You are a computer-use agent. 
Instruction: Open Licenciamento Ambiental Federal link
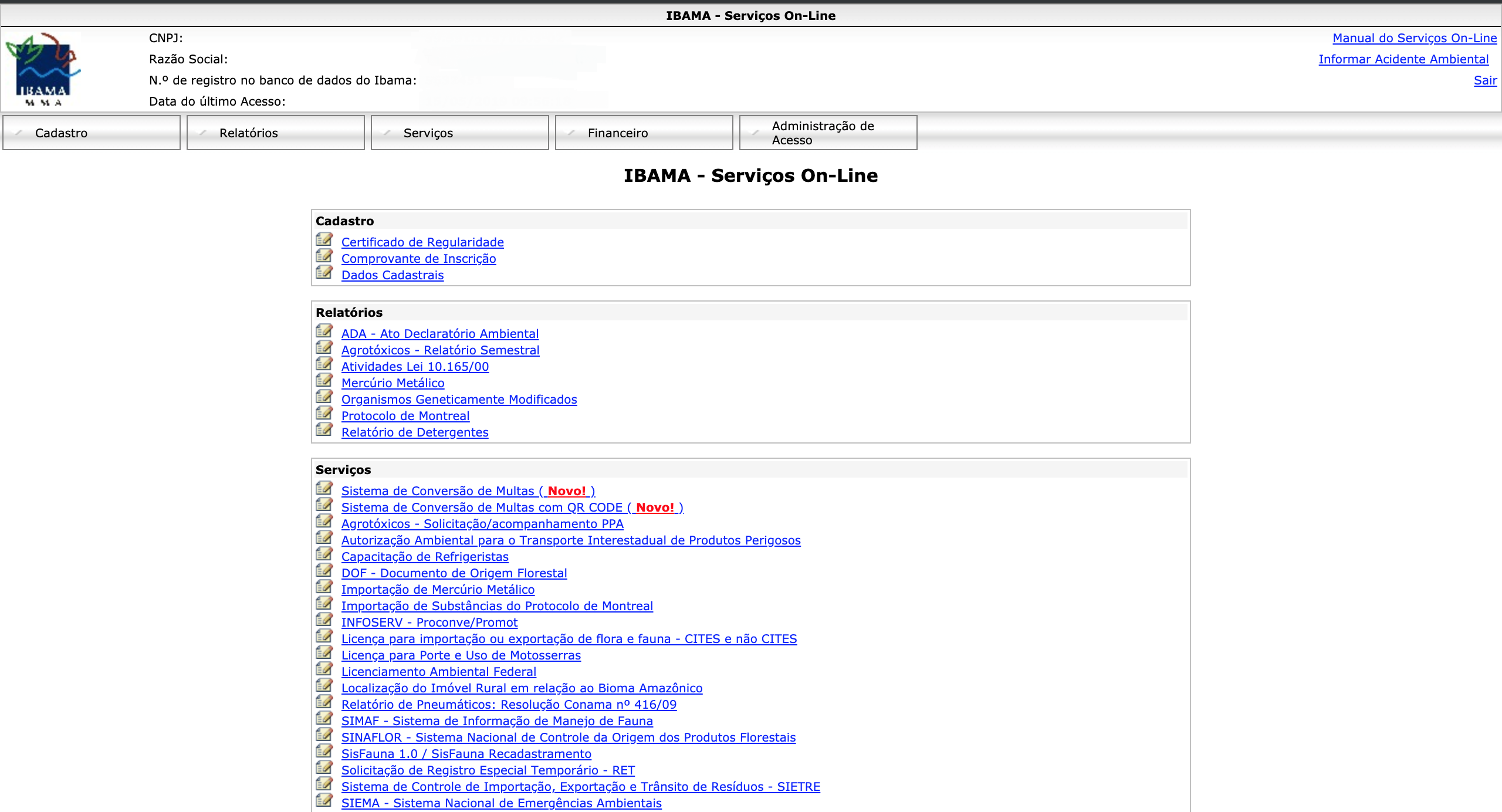[439, 672]
